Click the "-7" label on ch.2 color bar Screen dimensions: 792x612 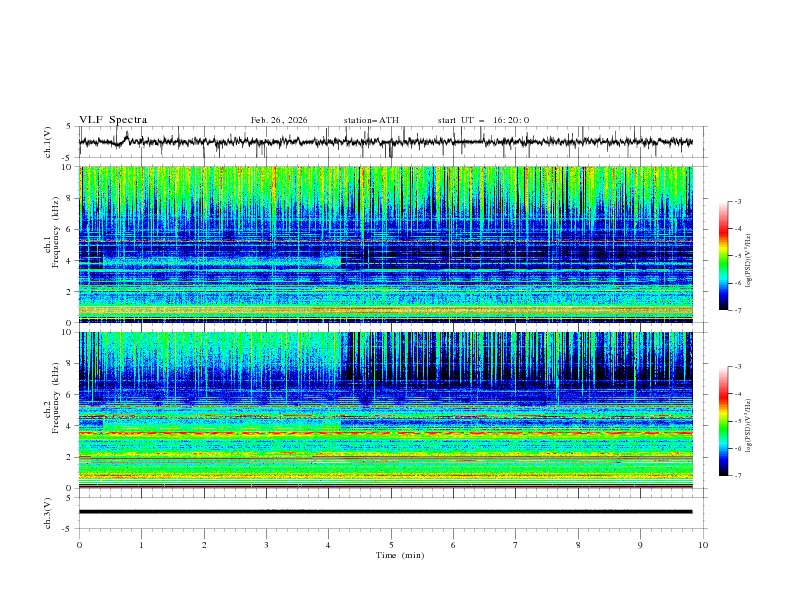(737, 476)
